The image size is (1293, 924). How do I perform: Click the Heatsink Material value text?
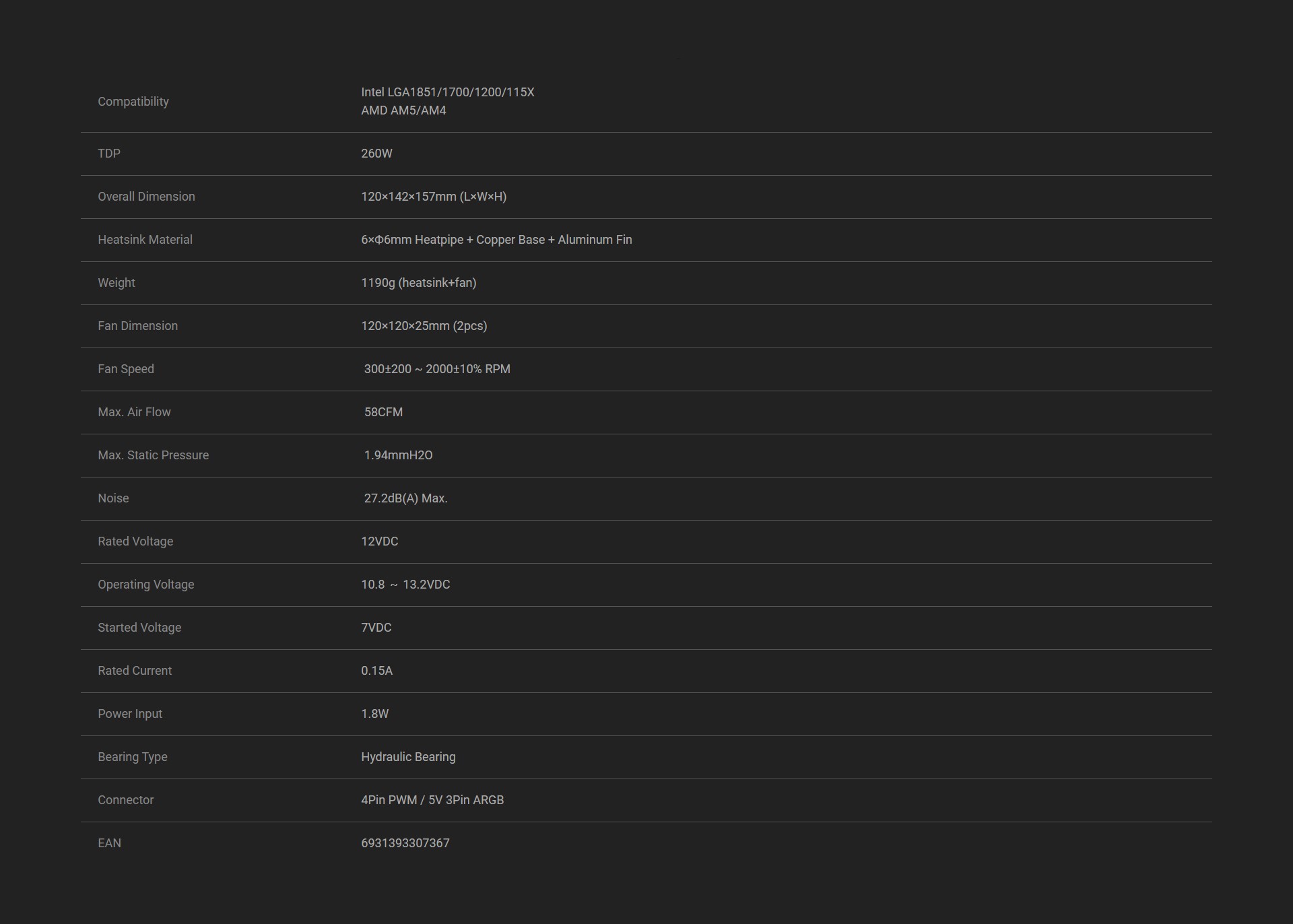click(496, 240)
